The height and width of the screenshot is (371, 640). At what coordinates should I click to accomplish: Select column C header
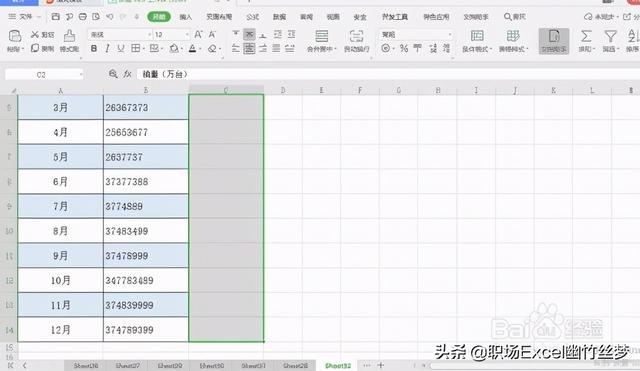pyautogui.click(x=226, y=90)
